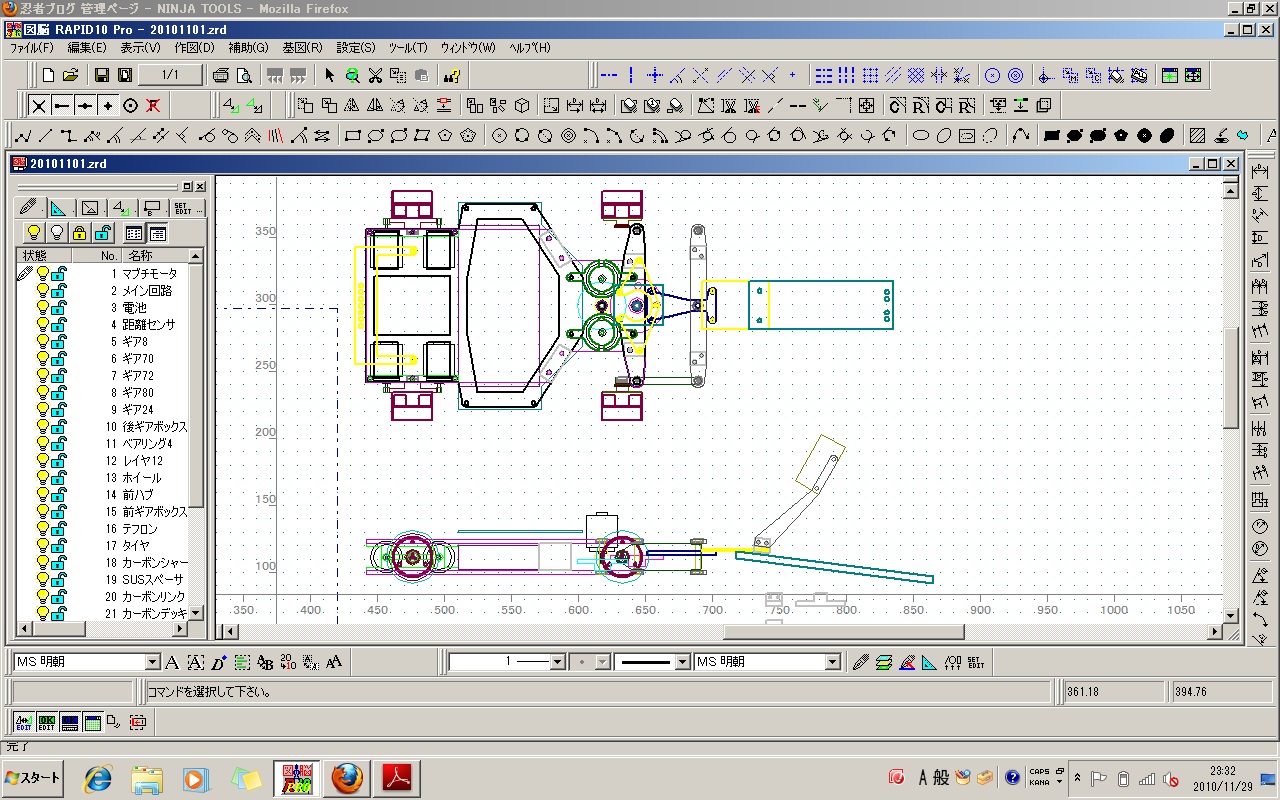Select the arrow pointer tool

click(330, 75)
